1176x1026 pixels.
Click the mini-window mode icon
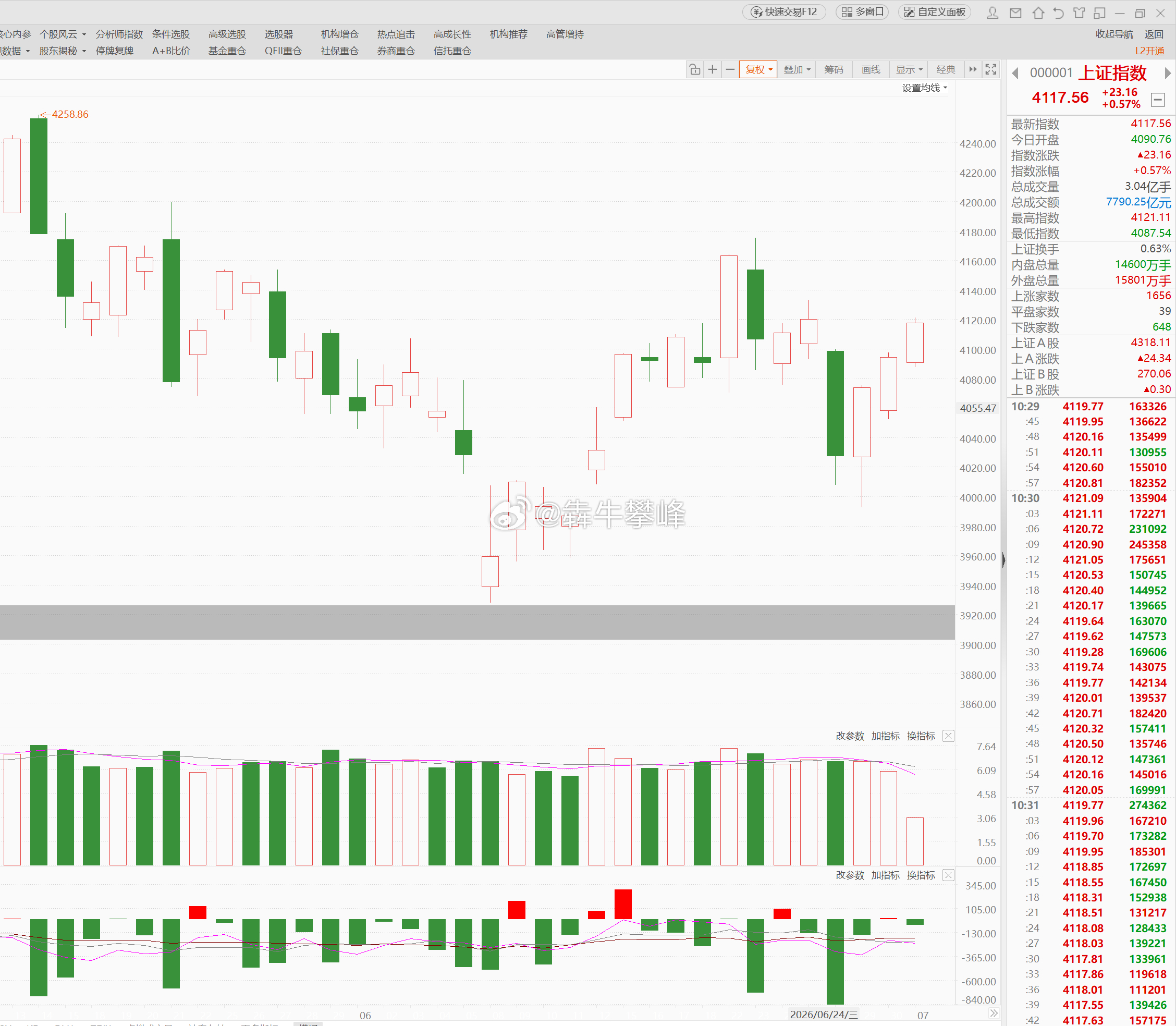pyautogui.click(x=1099, y=13)
